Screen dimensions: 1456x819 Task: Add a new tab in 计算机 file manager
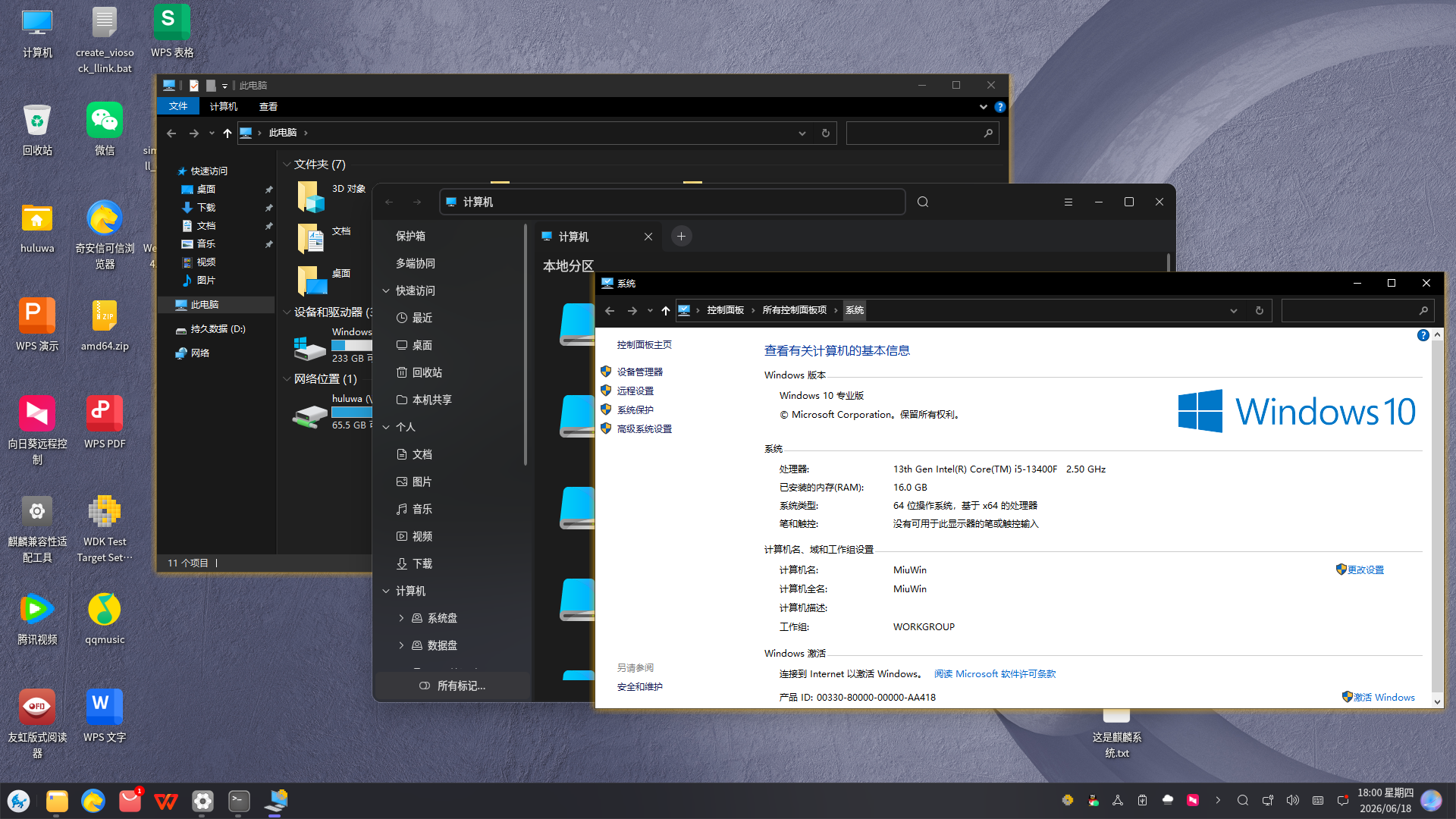[x=681, y=237]
